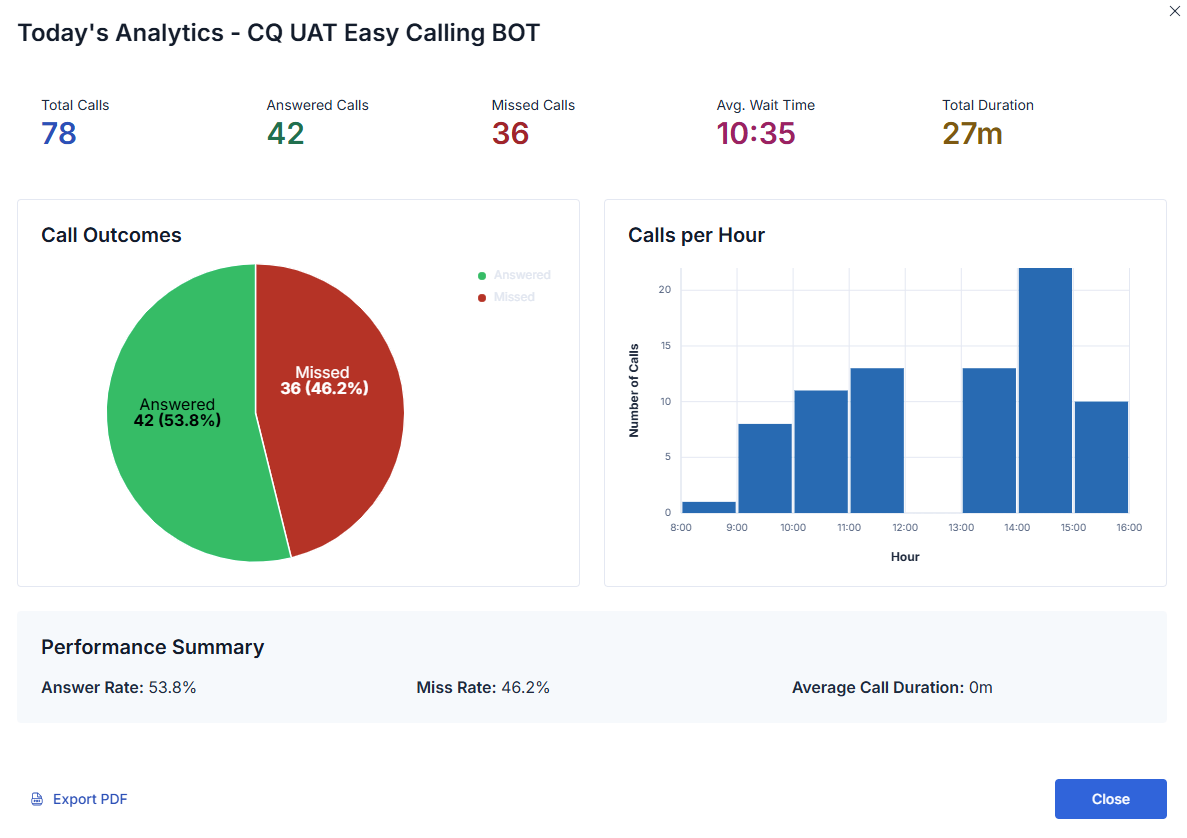Click the Export PDF printer icon
The width and height of the screenshot is (1187, 838).
coord(36,799)
